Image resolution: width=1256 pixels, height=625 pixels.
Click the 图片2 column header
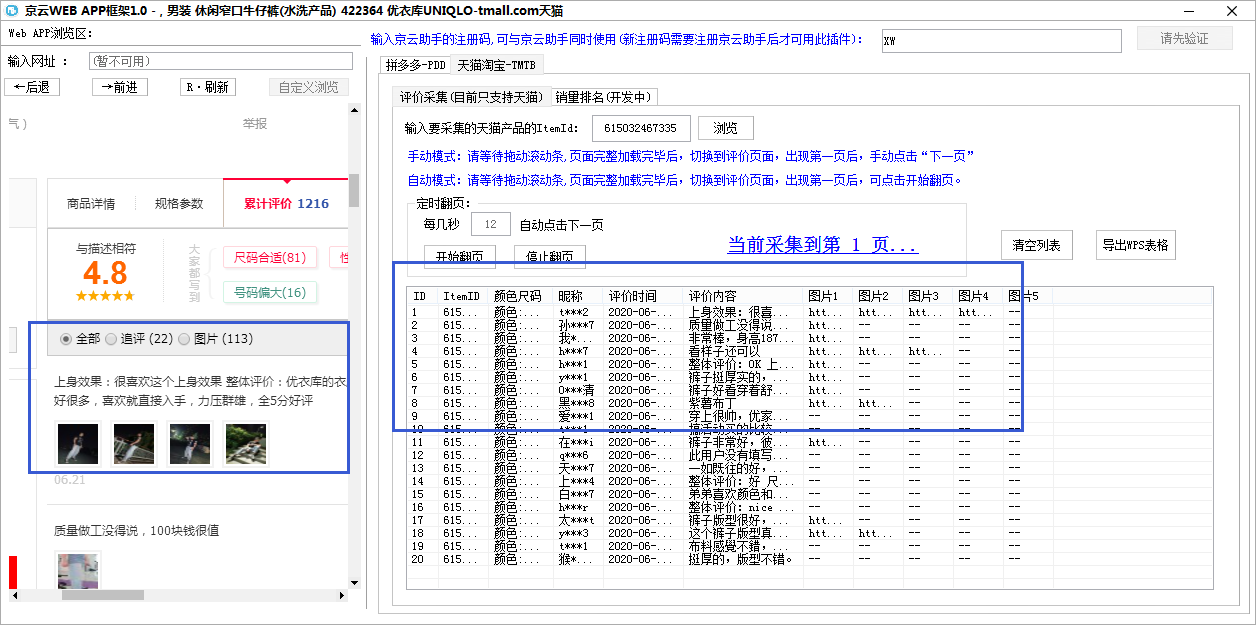point(880,296)
